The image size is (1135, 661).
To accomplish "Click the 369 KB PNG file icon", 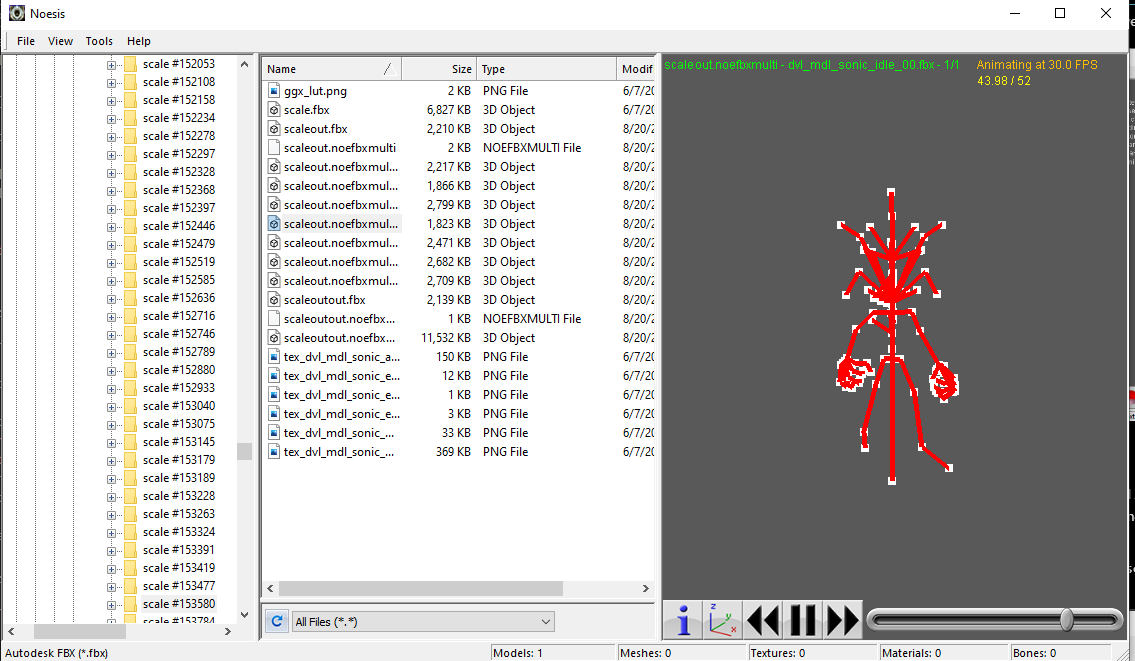I will (x=274, y=451).
